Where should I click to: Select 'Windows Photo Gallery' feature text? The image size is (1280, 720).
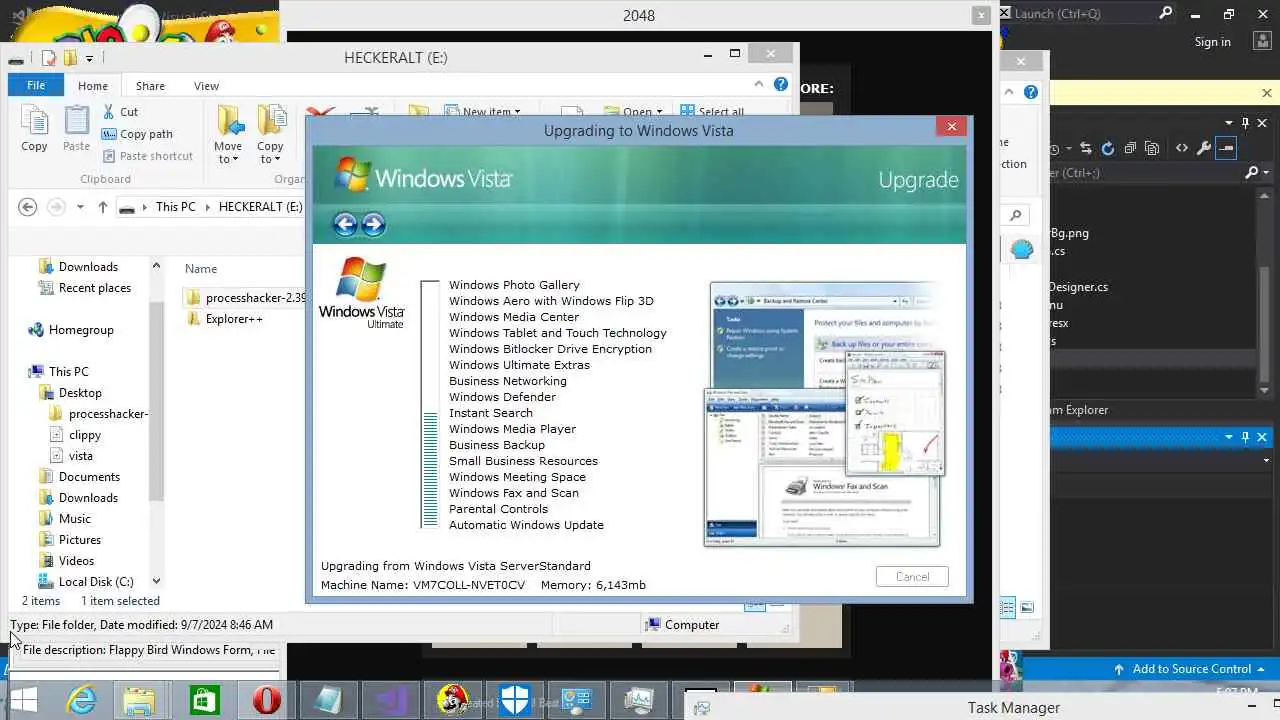(x=514, y=285)
